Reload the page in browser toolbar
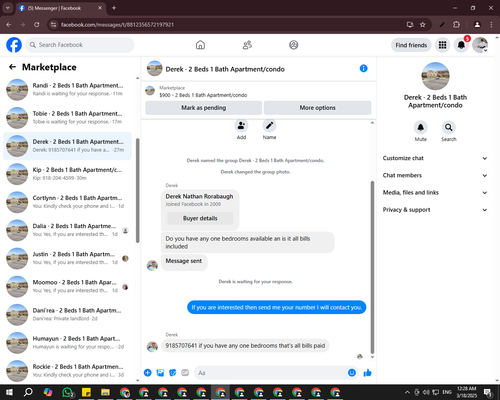This screenshot has width=500, height=400. (37, 25)
